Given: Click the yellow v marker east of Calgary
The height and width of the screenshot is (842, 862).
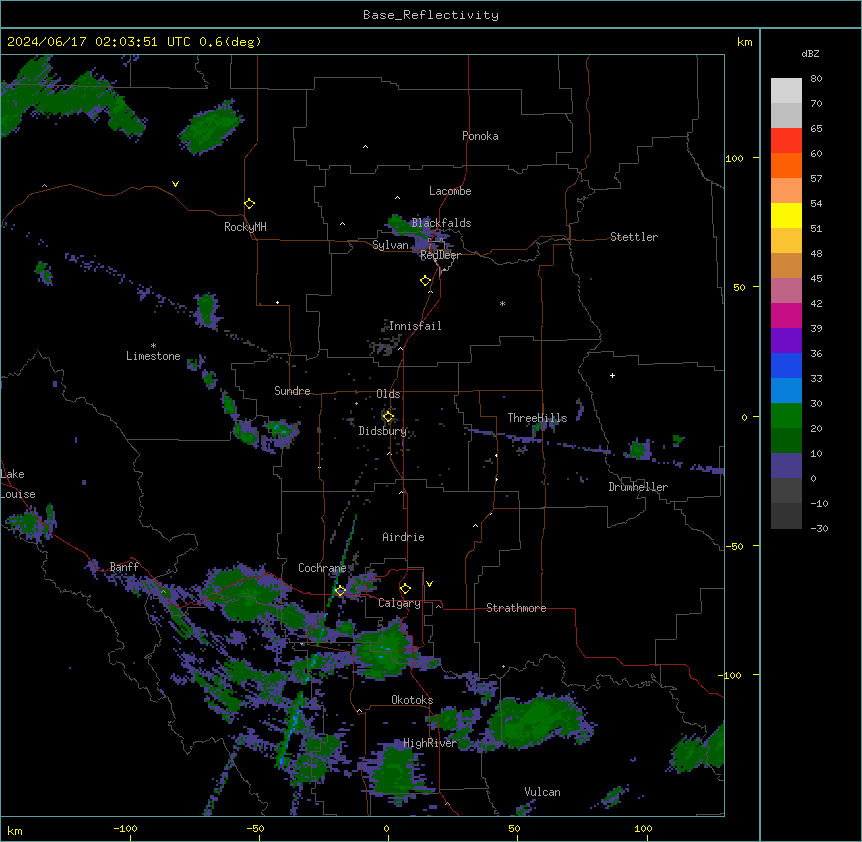Looking at the screenshot, I should [429, 584].
